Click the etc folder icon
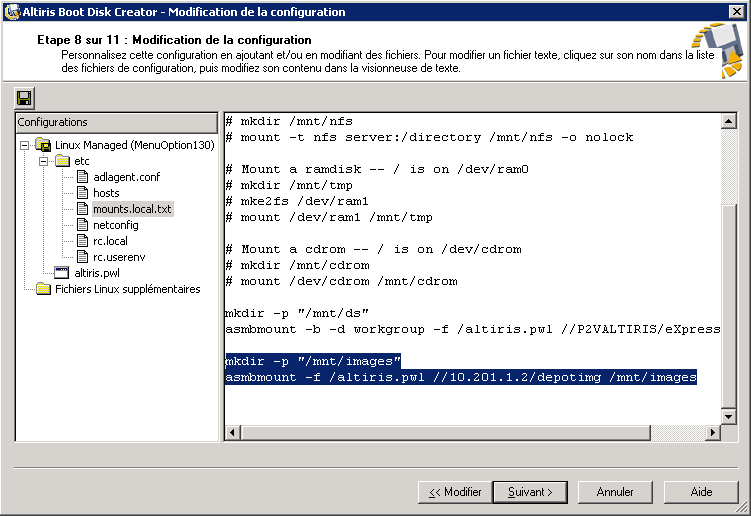This screenshot has width=751, height=516. tap(62, 161)
